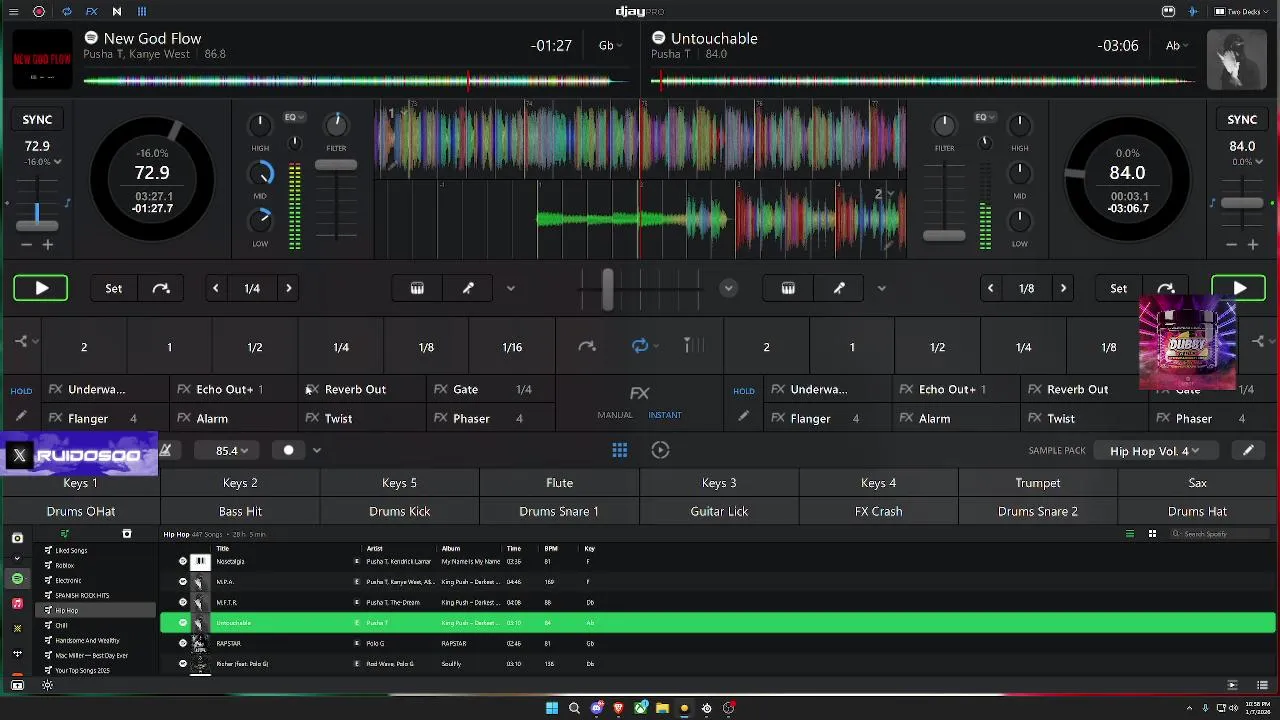This screenshot has width=1280, height=720.
Task: Open the Apple Music source in library sidebar
Action: [17, 603]
